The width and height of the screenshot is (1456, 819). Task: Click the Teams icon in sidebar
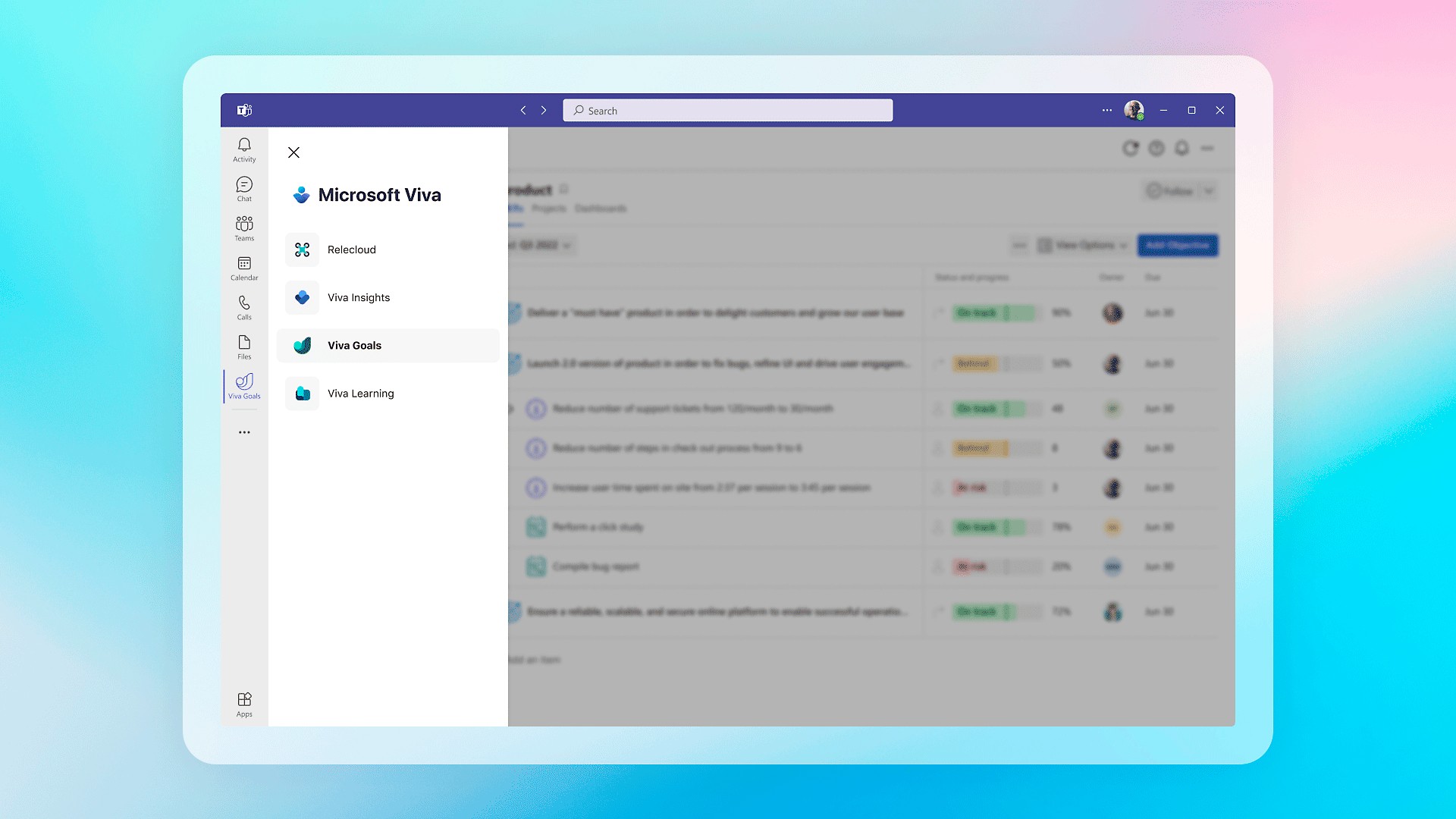point(244,228)
